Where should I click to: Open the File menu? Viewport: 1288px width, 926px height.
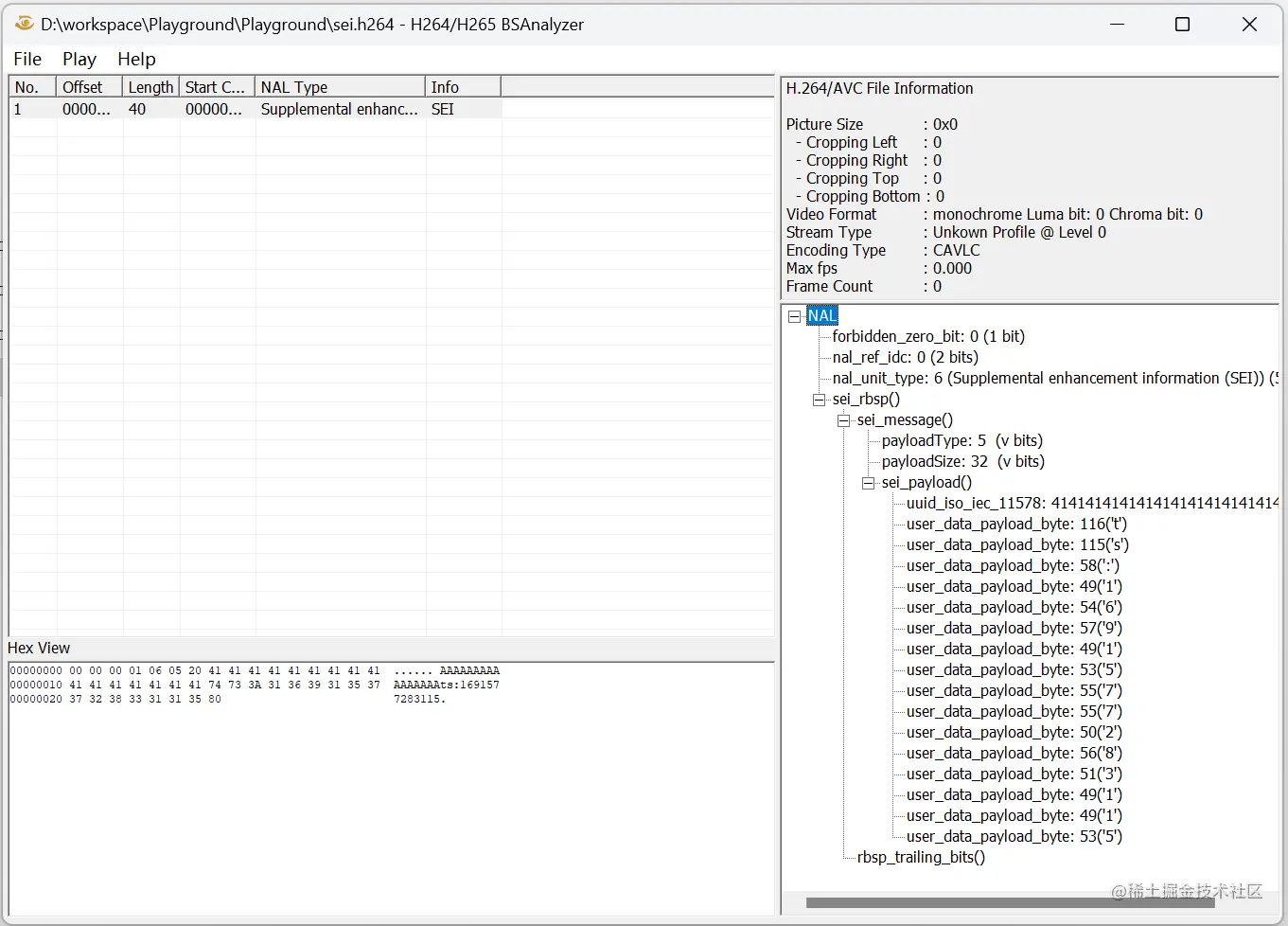click(27, 59)
